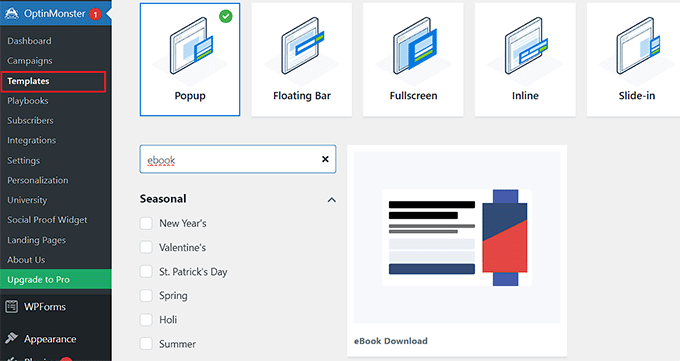The image size is (680, 361).
Task: Click the Floating Bar label
Action: 302,95
